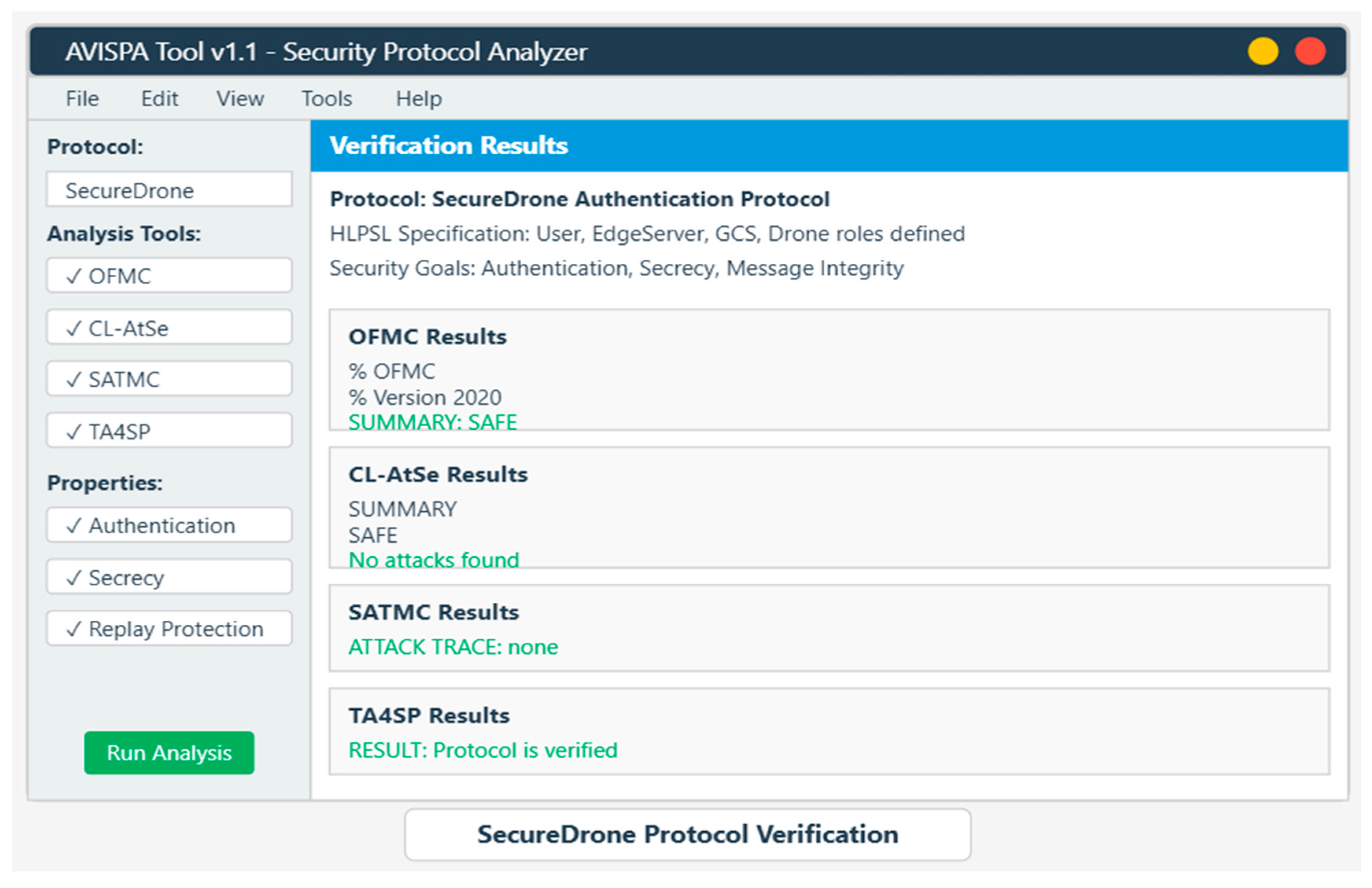Click the Security Goals line
The width and height of the screenshot is (1372, 888).
(616, 268)
